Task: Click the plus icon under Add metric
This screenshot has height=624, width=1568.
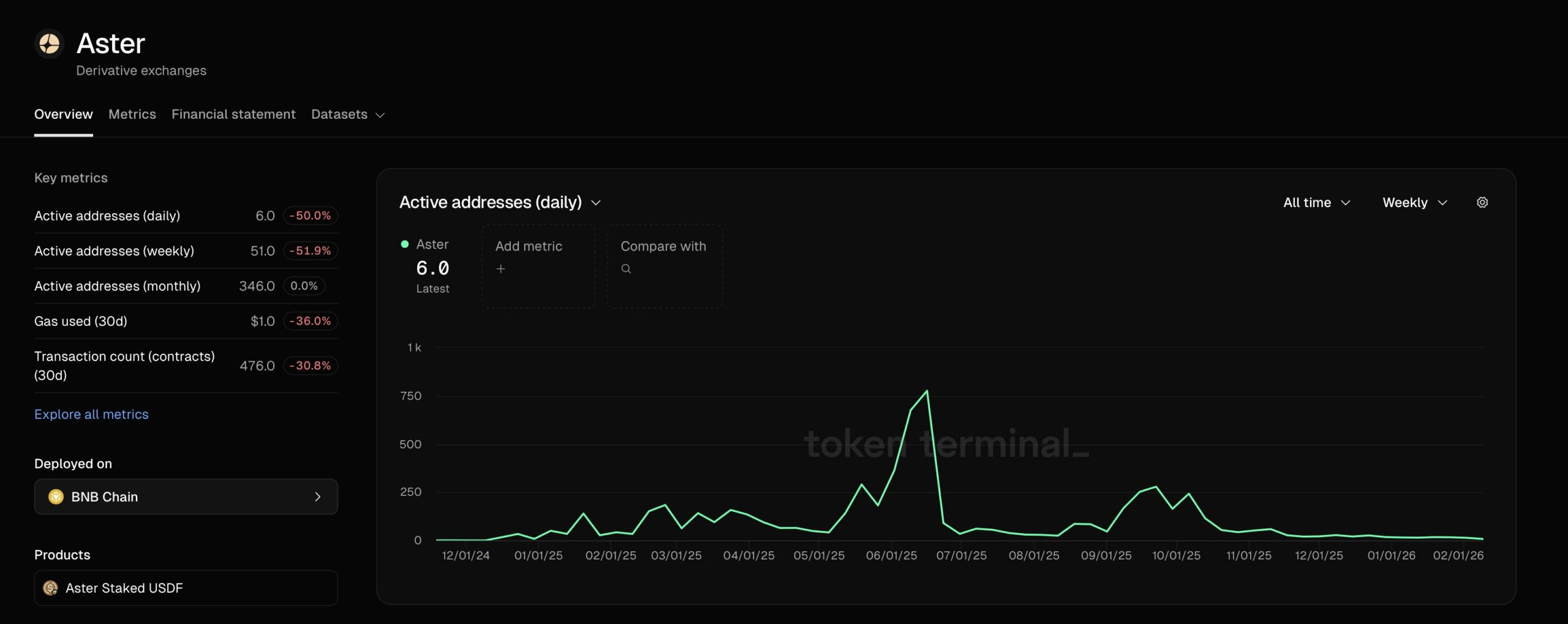Action: point(501,268)
